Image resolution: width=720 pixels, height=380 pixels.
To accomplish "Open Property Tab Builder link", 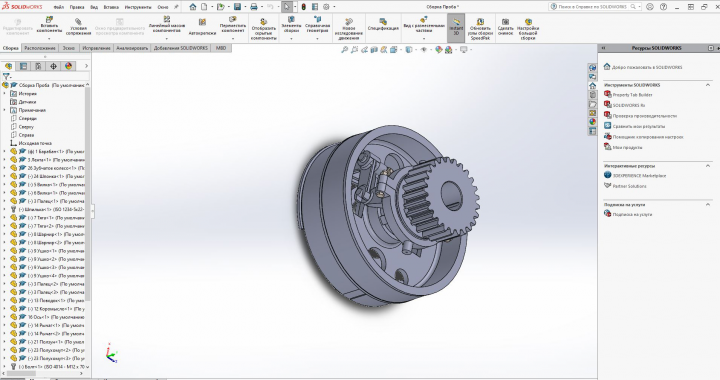I will pyautogui.click(x=632, y=95).
